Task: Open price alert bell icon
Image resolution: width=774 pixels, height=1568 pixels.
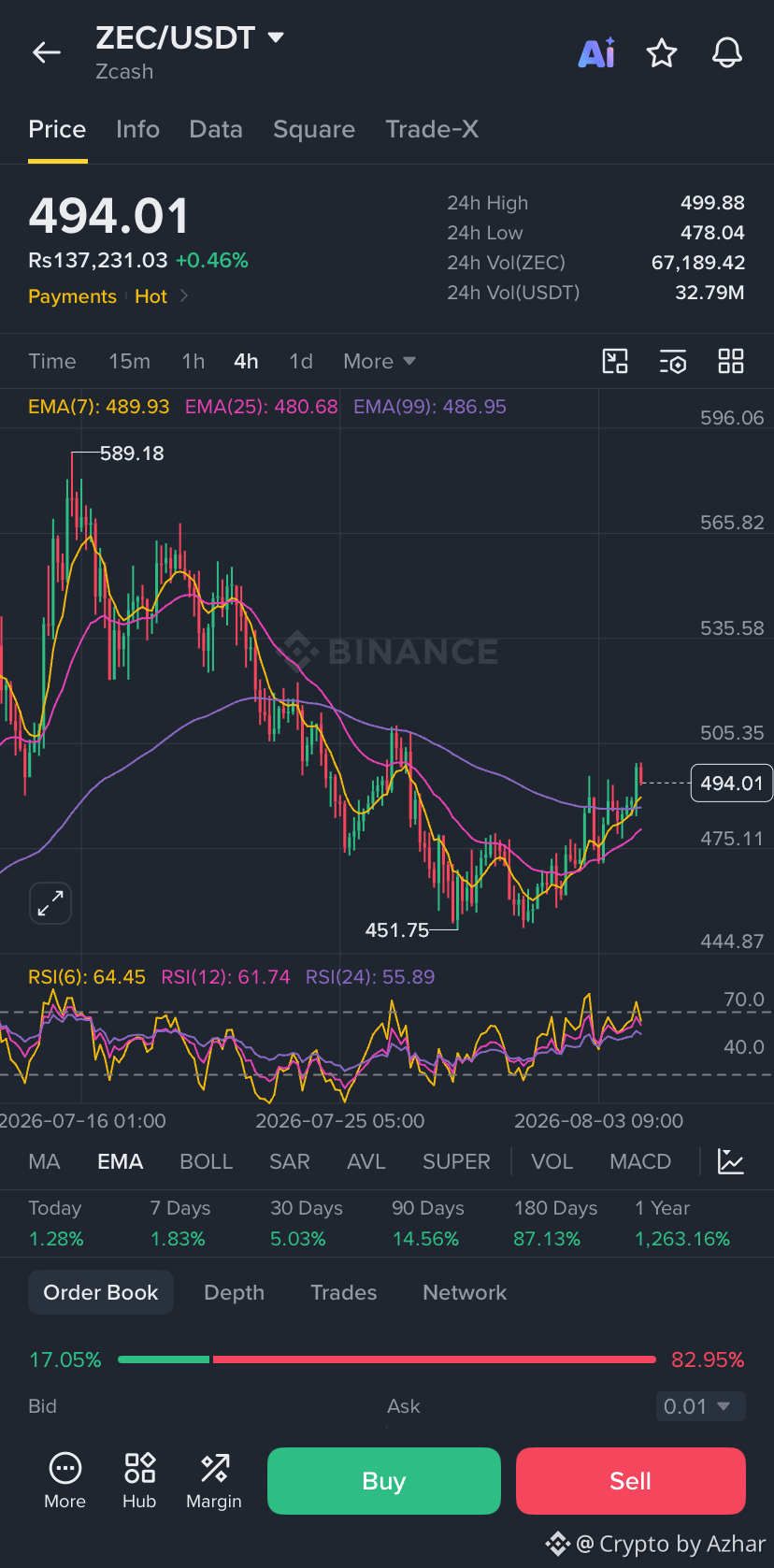Action: (727, 53)
